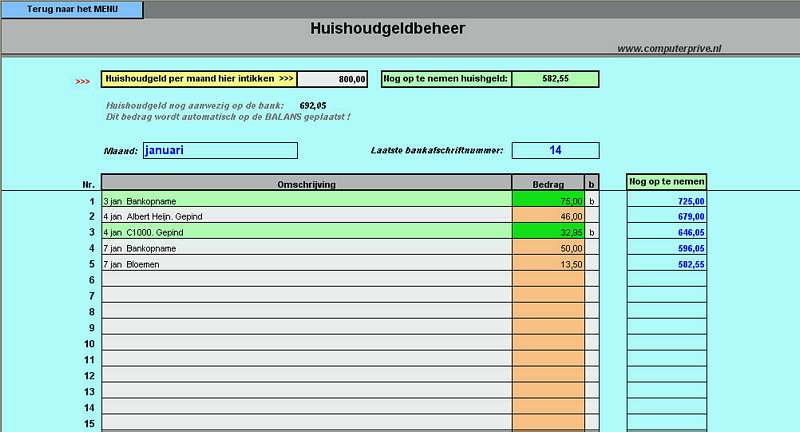Click the 'Omschrijving' column header
Screen dimensions: 800x432
tap(306, 184)
